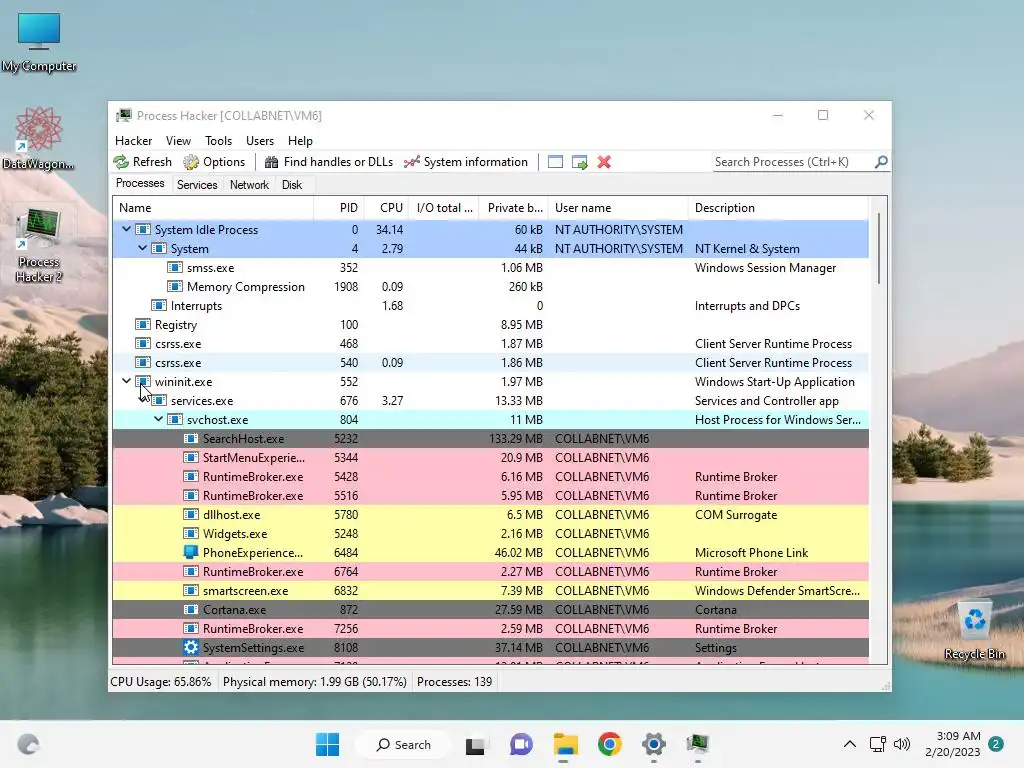Select the Processes tab

[140, 184]
